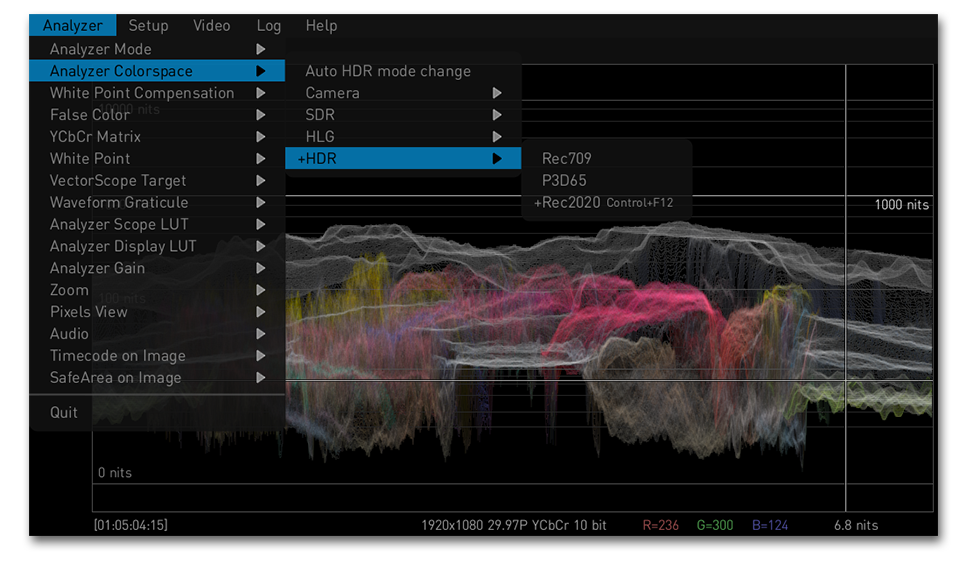This screenshot has height=564, width=960.
Task: Click the Zoom submenu arrow
Action: point(261,290)
